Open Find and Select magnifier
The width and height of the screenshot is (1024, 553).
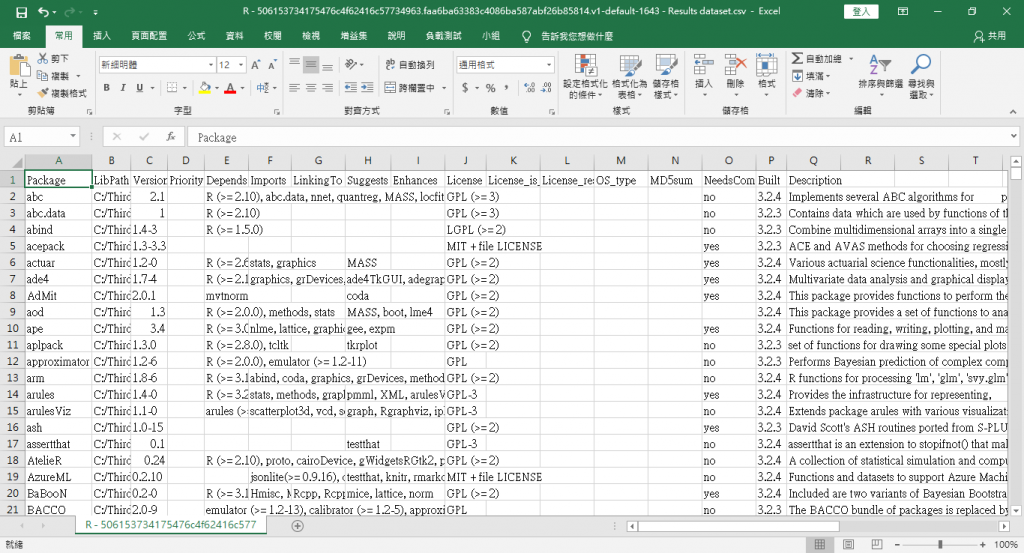pyautogui.click(x=921, y=75)
